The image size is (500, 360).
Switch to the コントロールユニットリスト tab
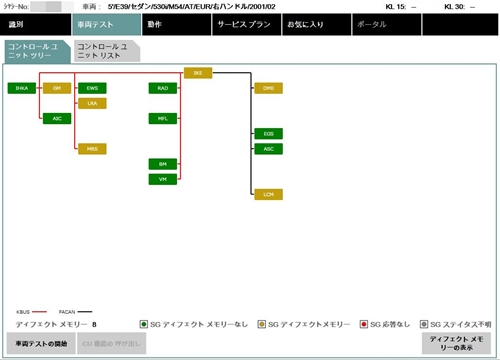click(x=107, y=51)
